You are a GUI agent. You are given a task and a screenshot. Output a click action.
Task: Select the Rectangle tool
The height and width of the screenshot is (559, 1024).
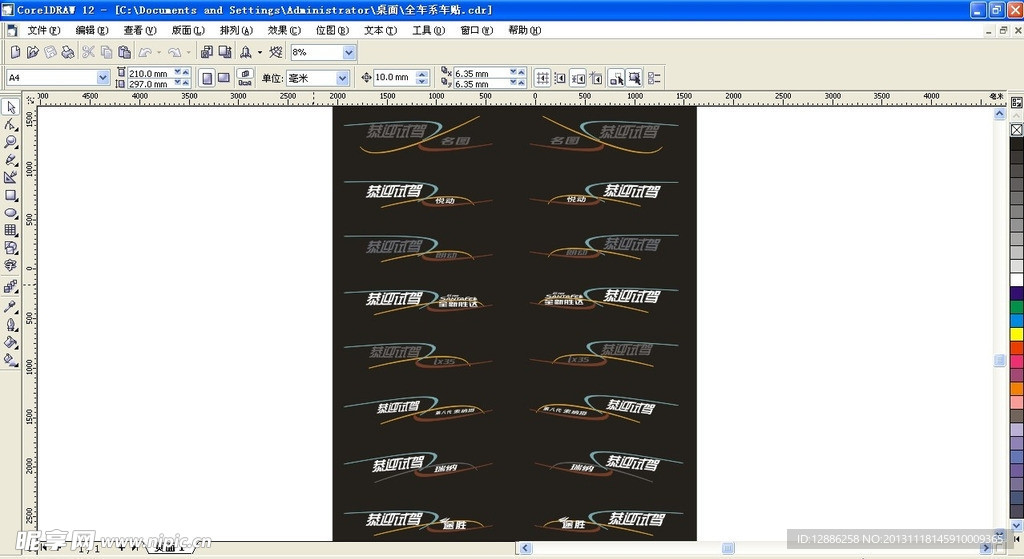pyautogui.click(x=10, y=195)
